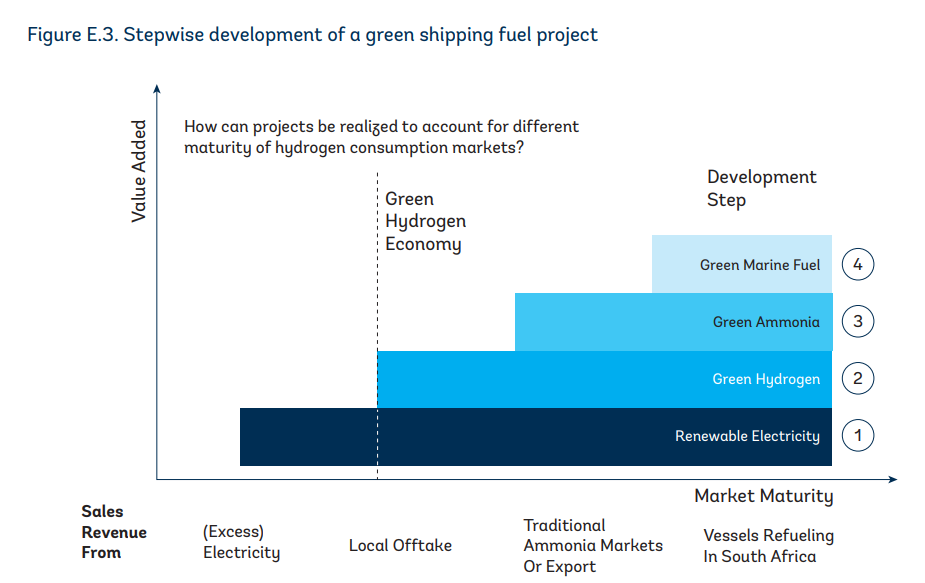Click 'Vessels Refueling In South Africa' label
Image resolution: width=925 pixels, height=583 pixels.
[768, 546]
